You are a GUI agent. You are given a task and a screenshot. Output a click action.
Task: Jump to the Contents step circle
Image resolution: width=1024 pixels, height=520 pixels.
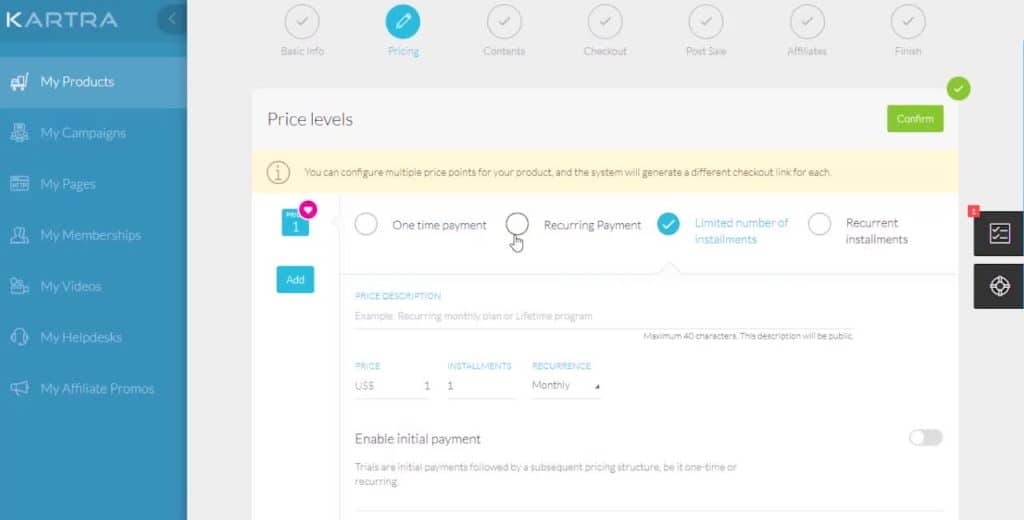pos(504,22)
